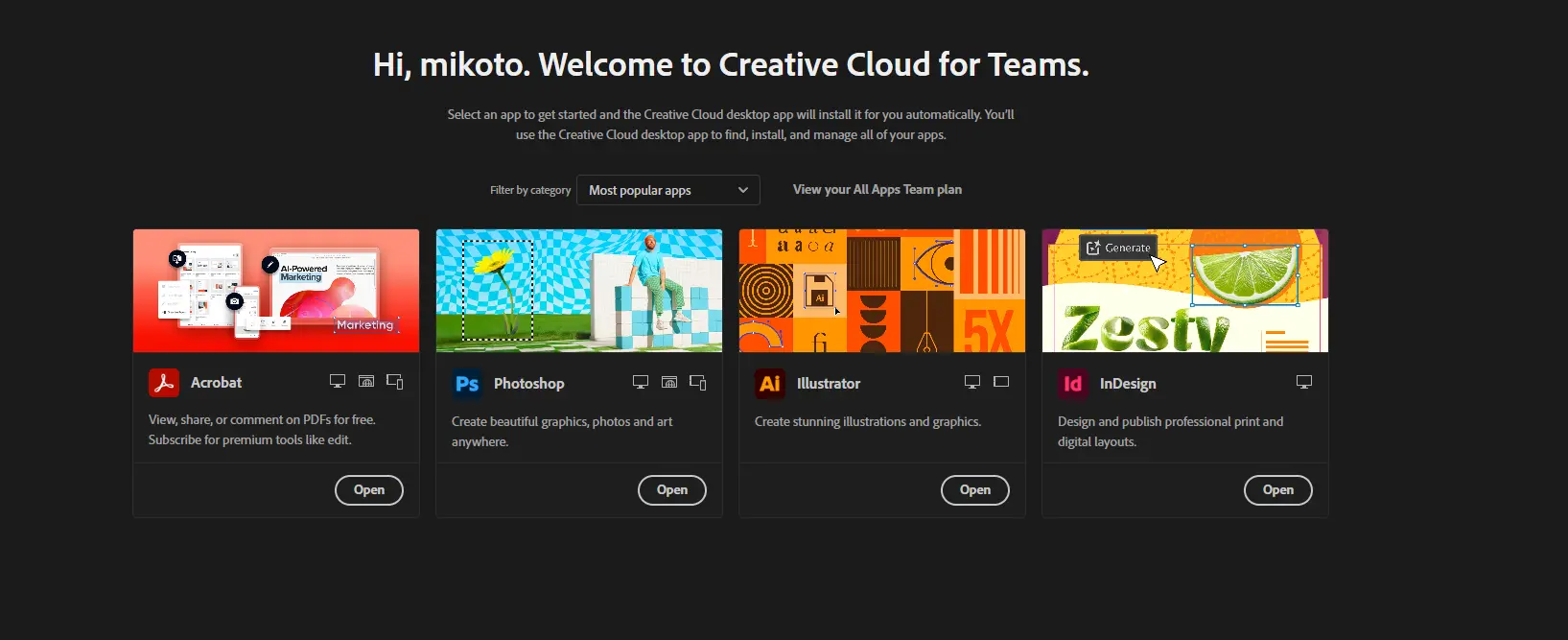Click the Acrobat app logo icon
1568x640 pixels.
164,382
